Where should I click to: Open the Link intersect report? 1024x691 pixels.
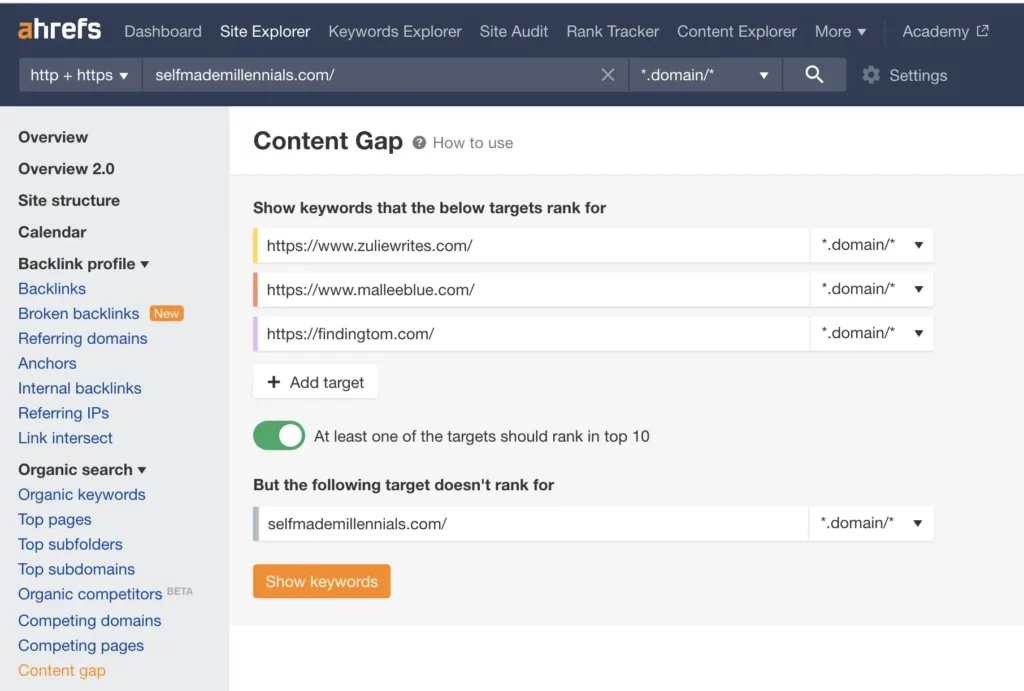coord(65,438)
